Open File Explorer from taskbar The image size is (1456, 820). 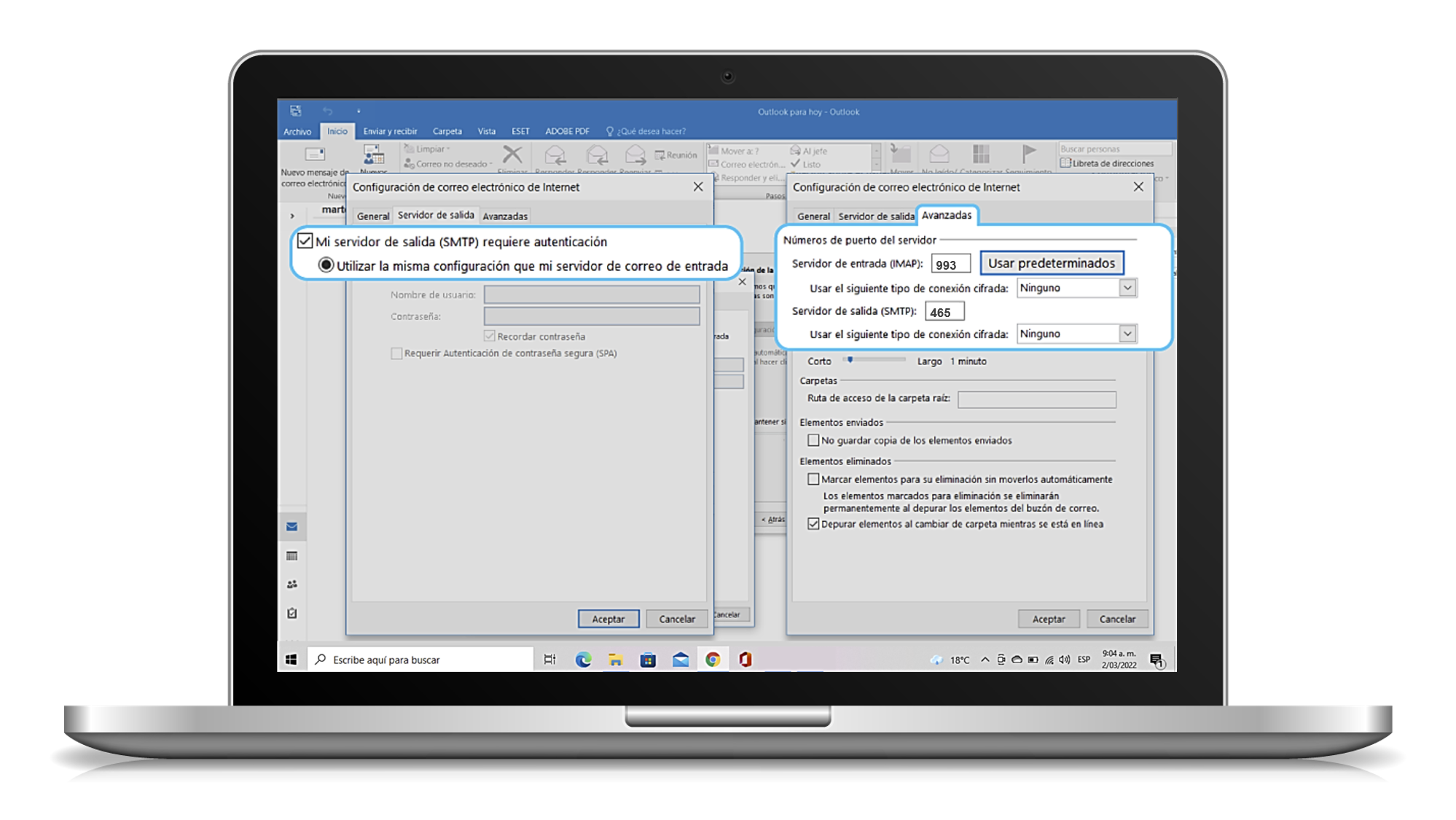(616, 659)
